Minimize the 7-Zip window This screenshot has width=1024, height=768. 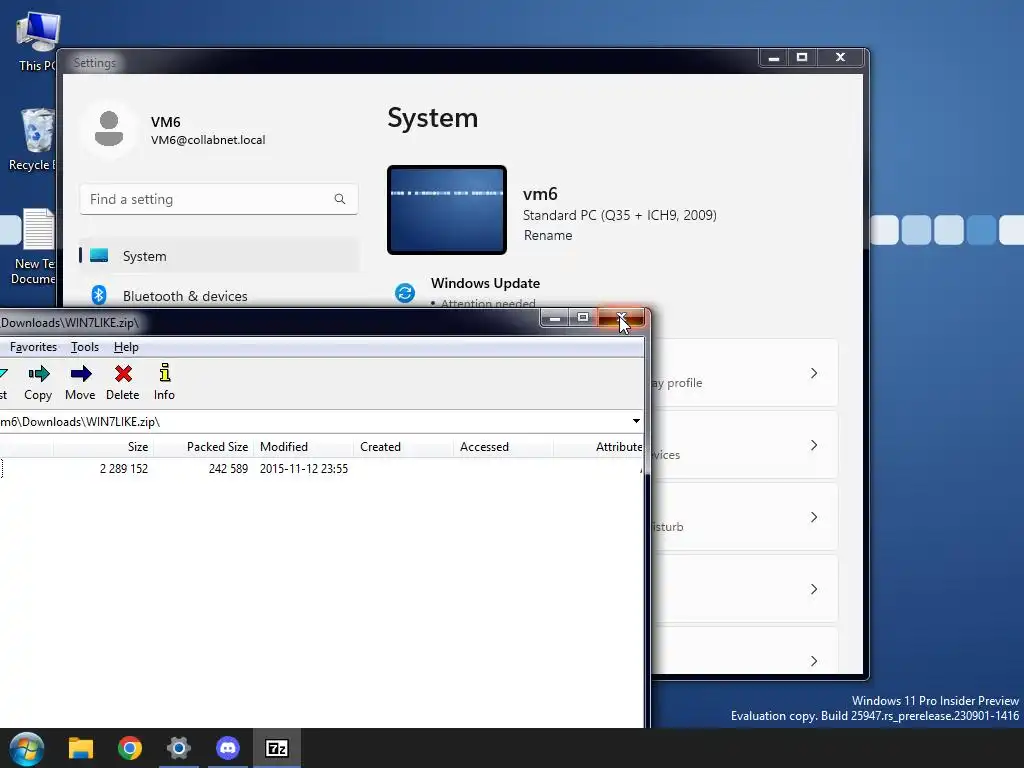554,318
